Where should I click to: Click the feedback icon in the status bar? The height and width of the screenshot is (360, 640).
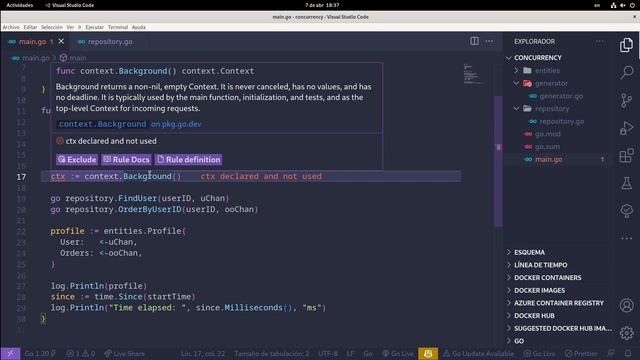[x=611, y=353]
